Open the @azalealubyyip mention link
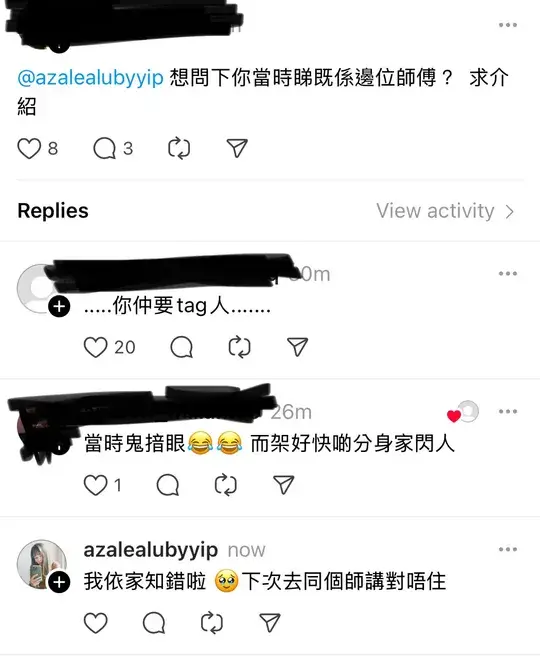 click(90, 78)
